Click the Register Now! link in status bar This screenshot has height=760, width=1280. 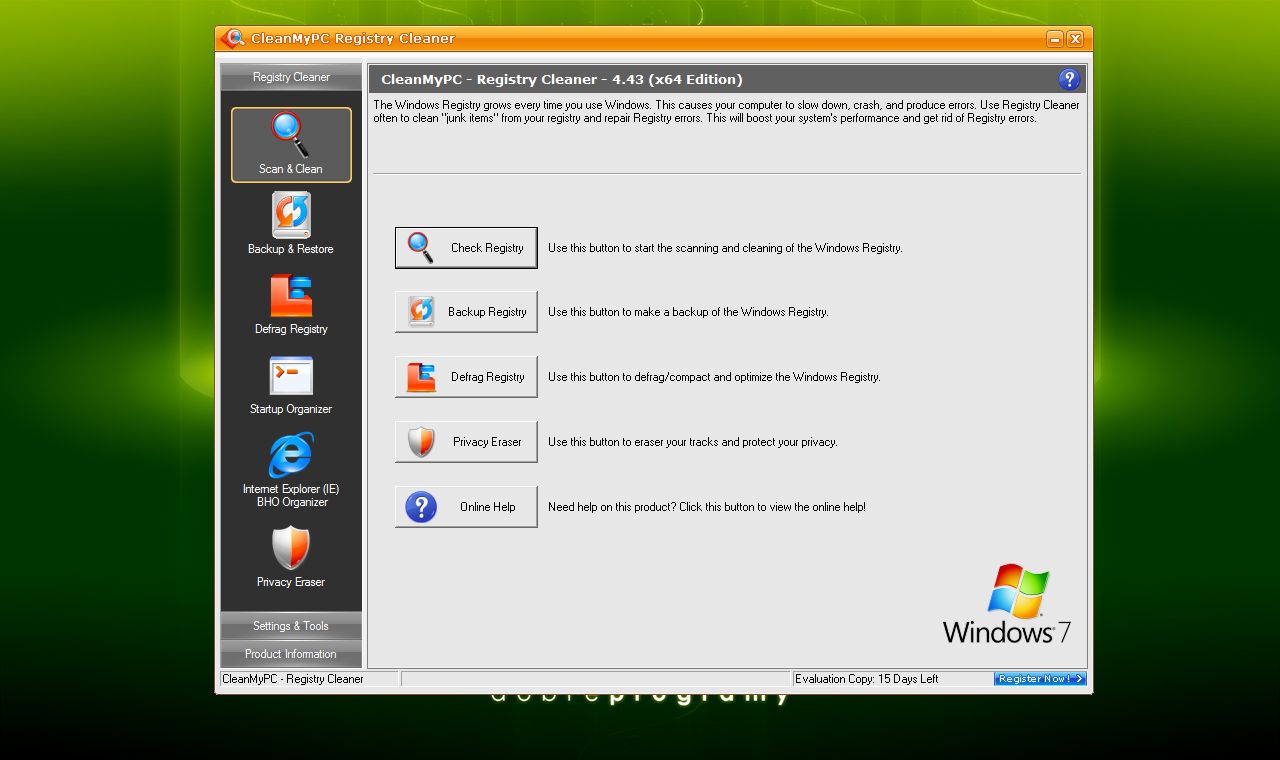pos(1039,679)
